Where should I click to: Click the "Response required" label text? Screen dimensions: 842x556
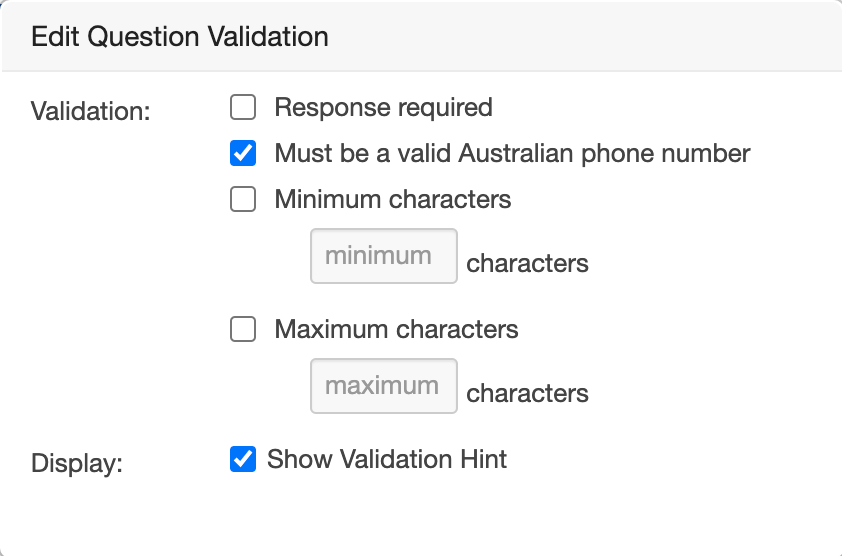tap(383, 107)
